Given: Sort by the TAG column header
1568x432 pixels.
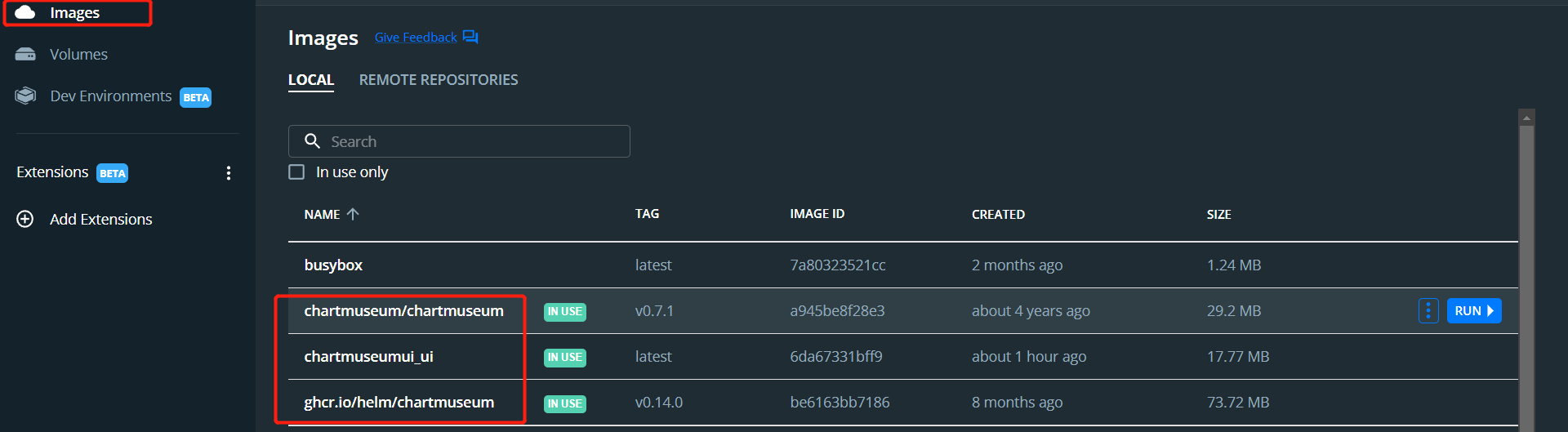Looking at the screenshot, I should coord(647,214).
